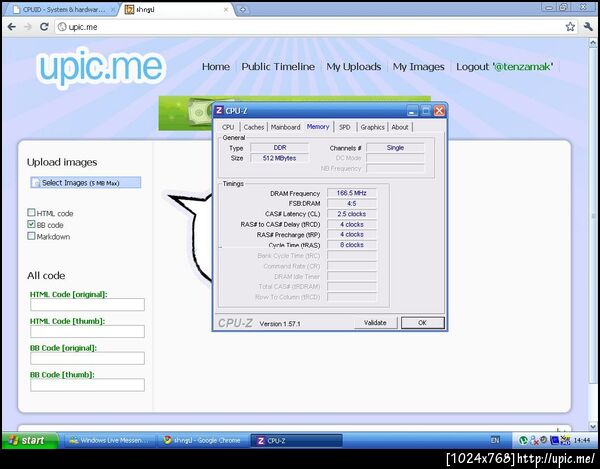600x469 pixels.
Task: Switch to the CPUID System & hardware tab
Action: pos(61,10)
